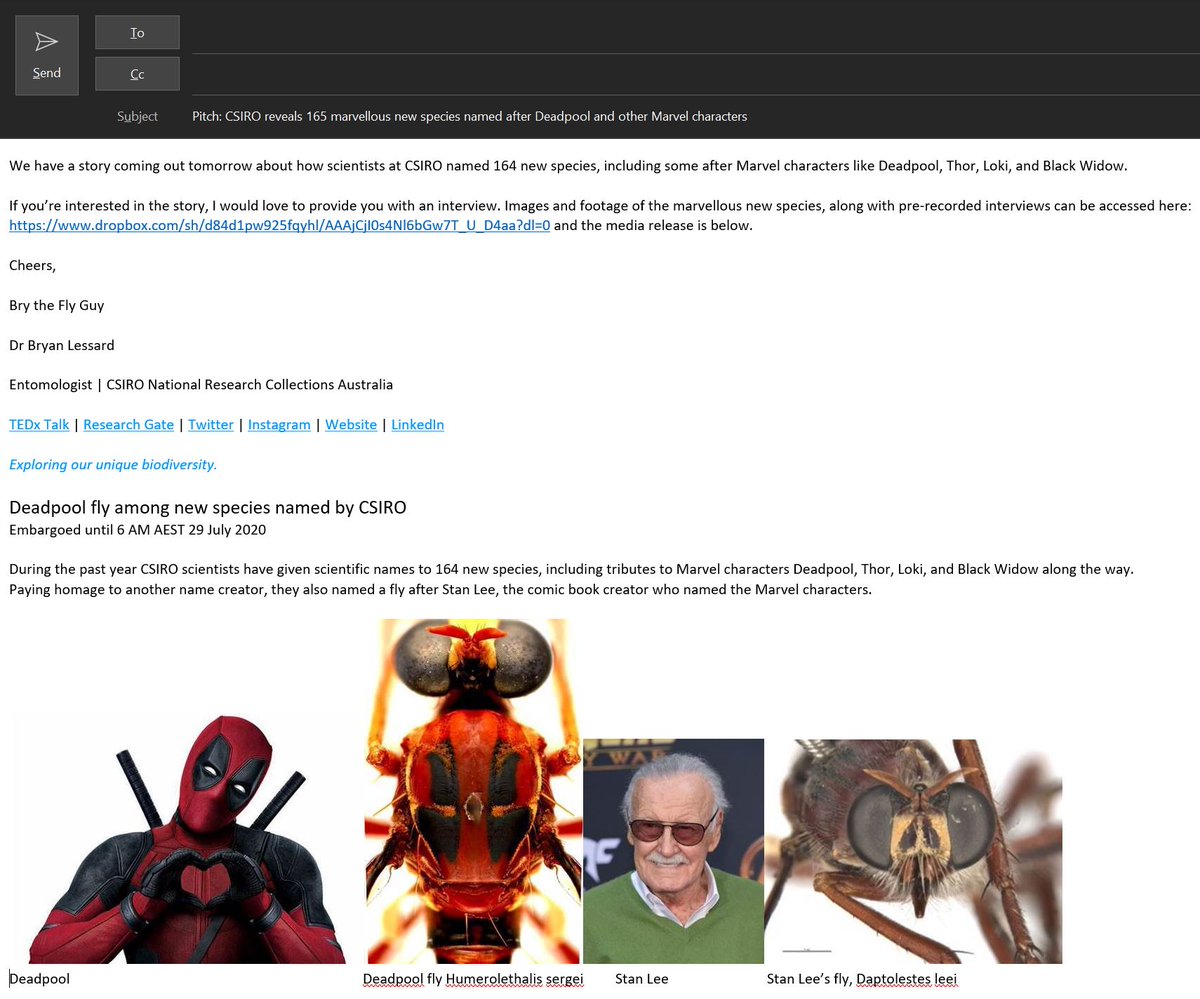The image size is (1200, 999).
Task: Click the 'Exploring our unique biodiversity.' tagline
Action: [113, 464]
